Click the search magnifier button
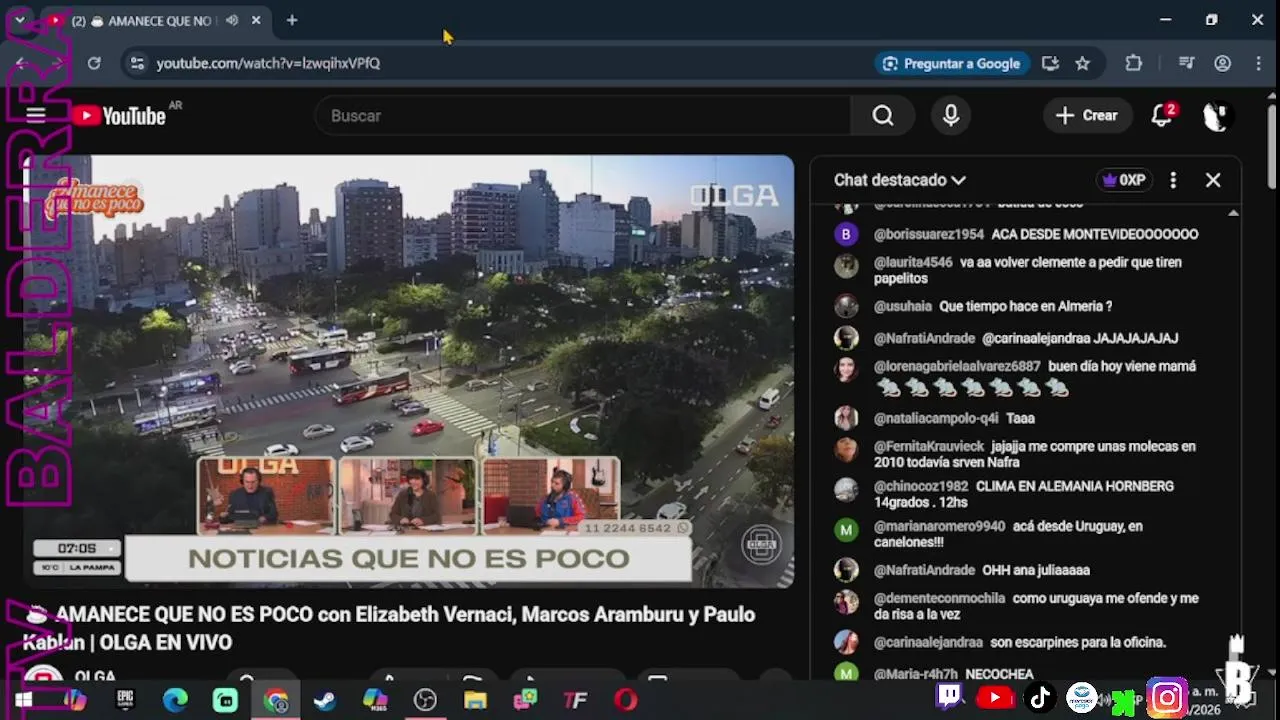Viewport: 1280px width, 720px height. pyautogui.click(x=882, y=116)
